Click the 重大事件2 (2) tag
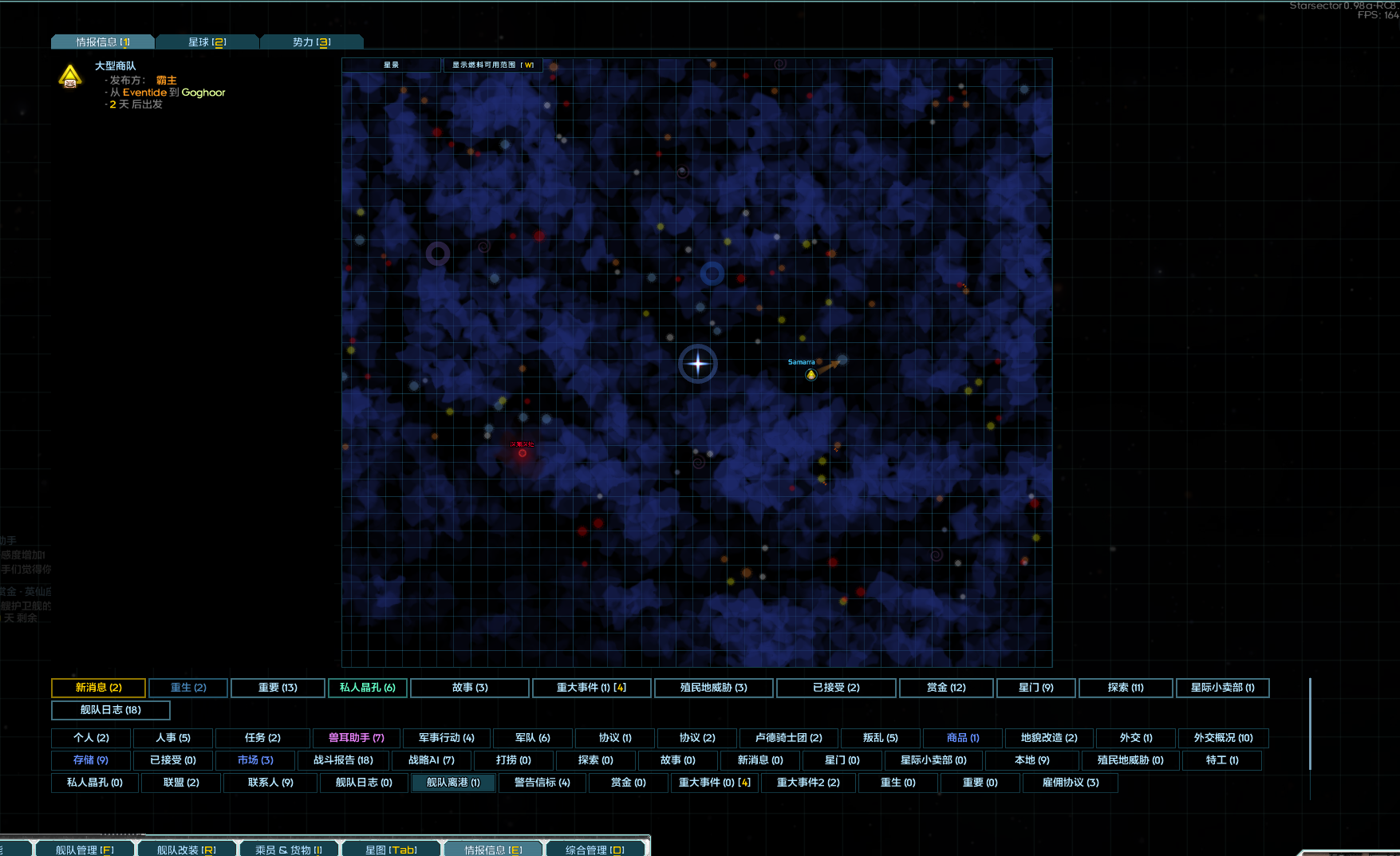 808,783
